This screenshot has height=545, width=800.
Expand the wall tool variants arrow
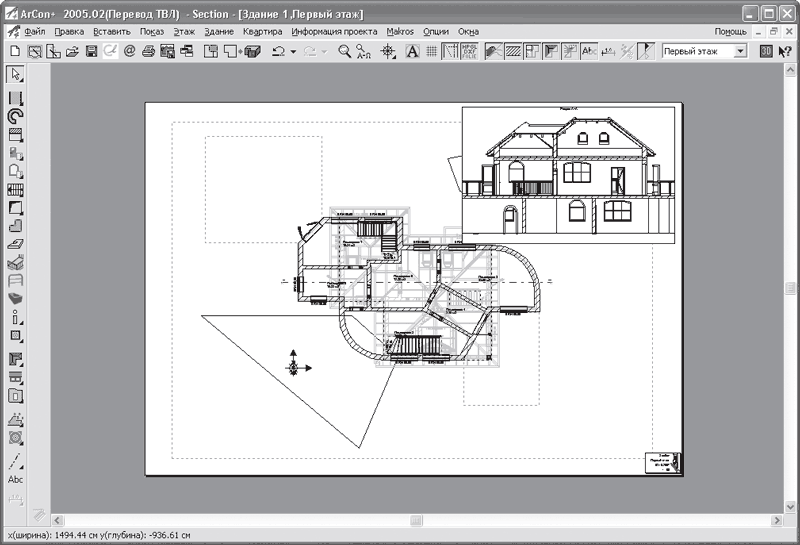[21, 105]
